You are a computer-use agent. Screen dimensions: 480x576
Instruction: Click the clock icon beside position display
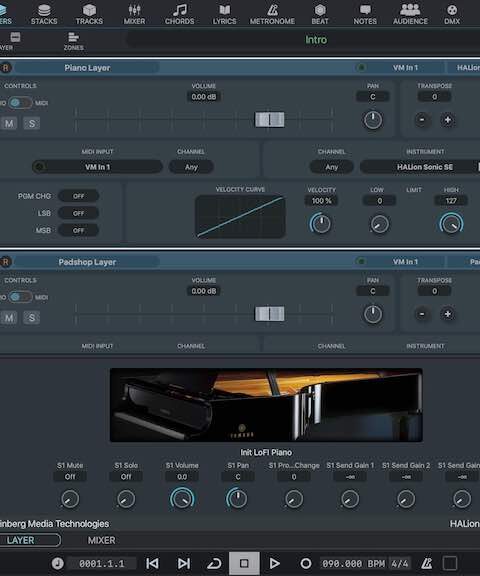click(x=57, y=563)
